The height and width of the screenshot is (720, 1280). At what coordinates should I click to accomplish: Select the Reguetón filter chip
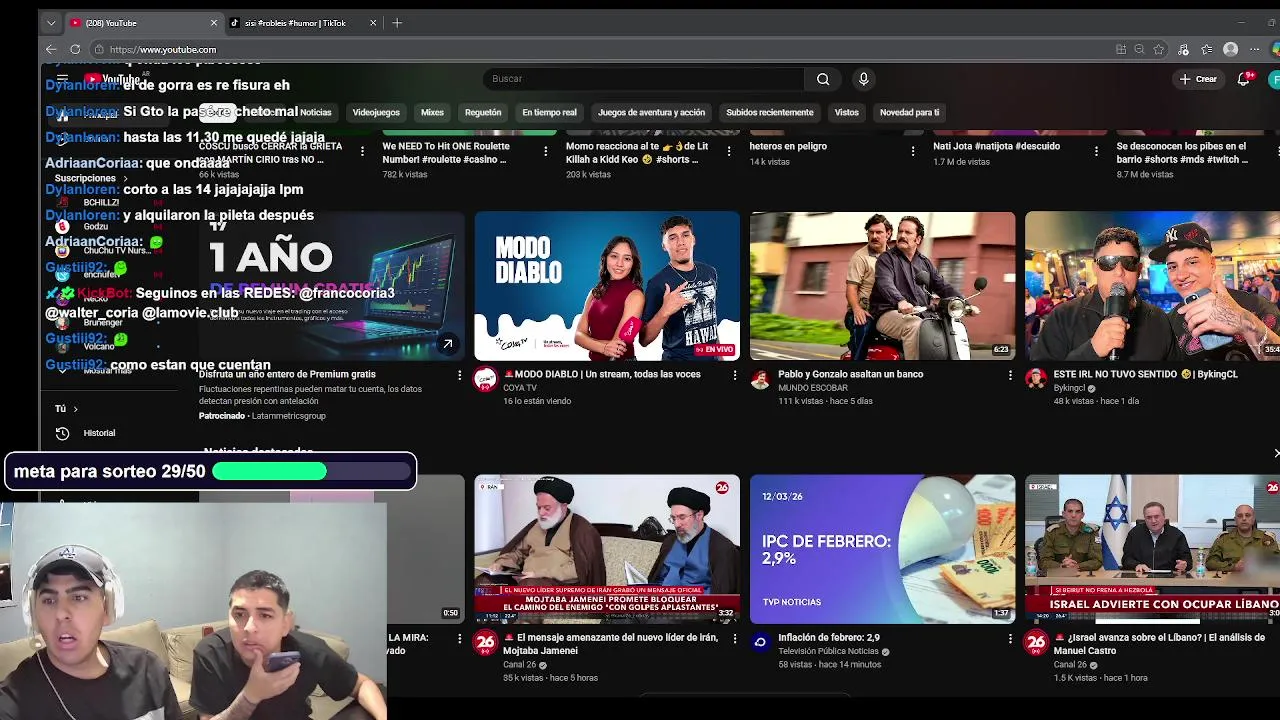tap(483, 112)
